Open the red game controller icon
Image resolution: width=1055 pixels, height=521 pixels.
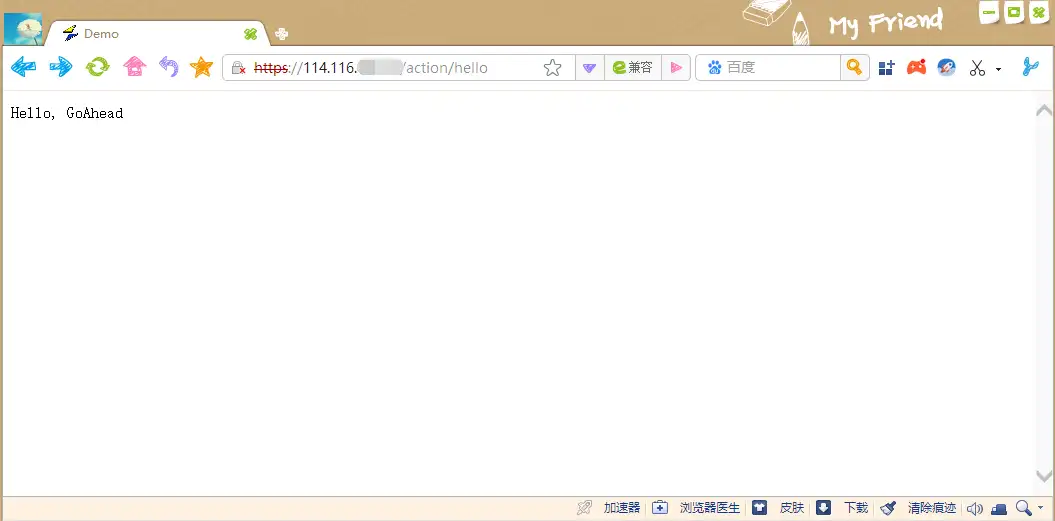pos(916,68)
